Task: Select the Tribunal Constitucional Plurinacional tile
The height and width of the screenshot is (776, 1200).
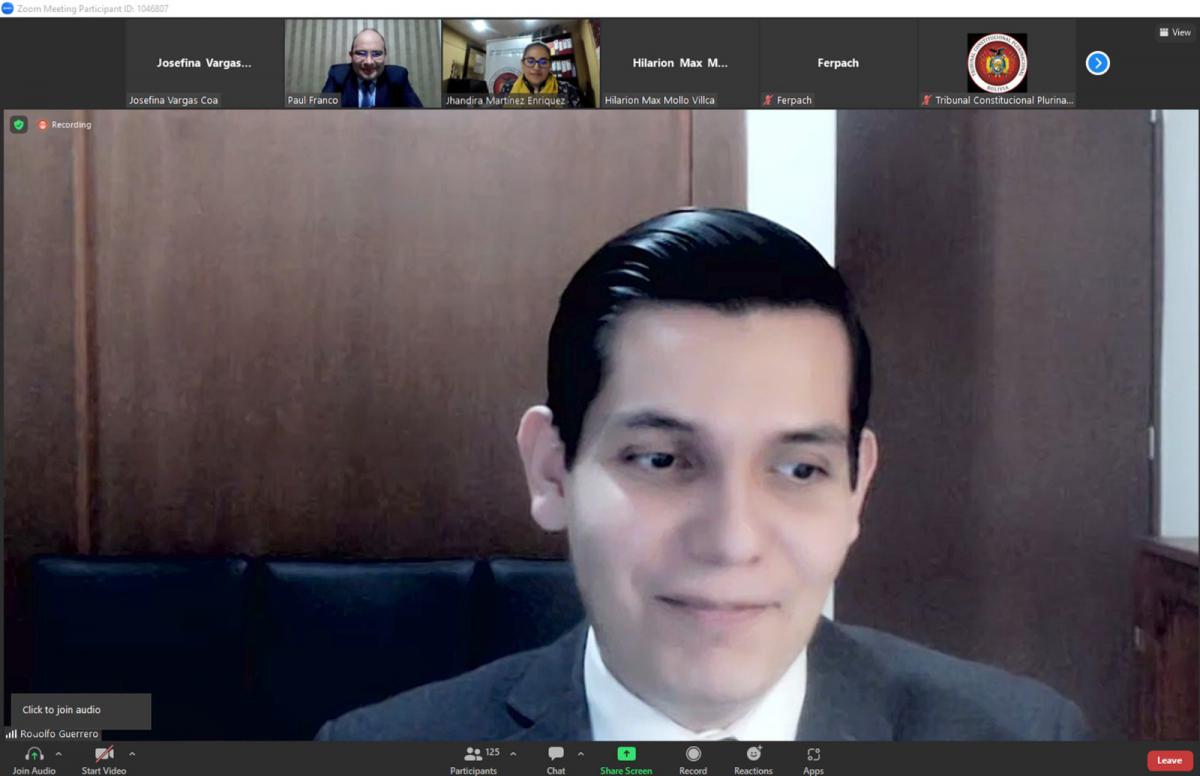Action: pyautogui.click(x=996, y=64)
